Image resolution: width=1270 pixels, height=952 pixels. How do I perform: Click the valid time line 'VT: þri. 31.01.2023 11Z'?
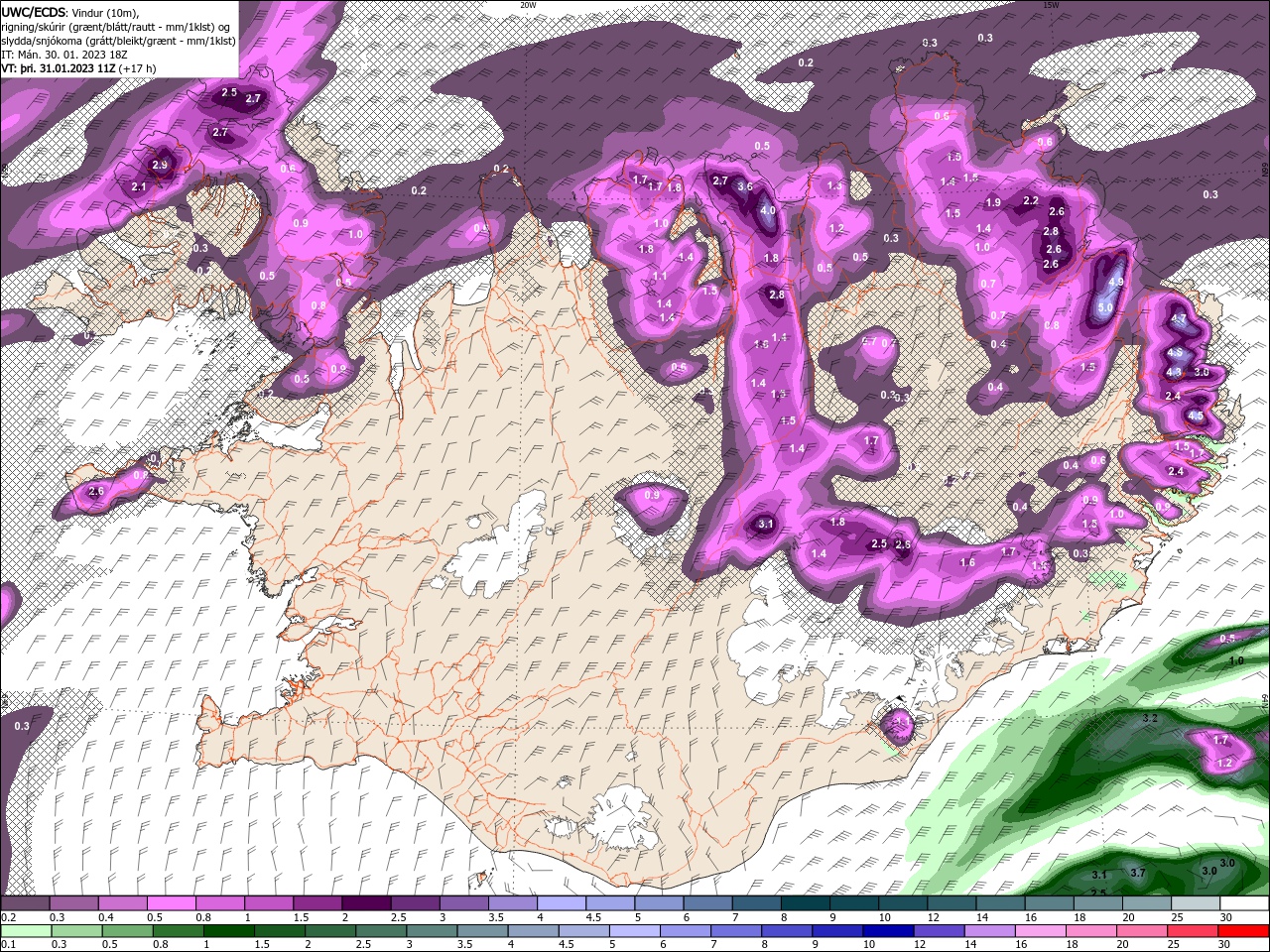click(x=59, y=68)
